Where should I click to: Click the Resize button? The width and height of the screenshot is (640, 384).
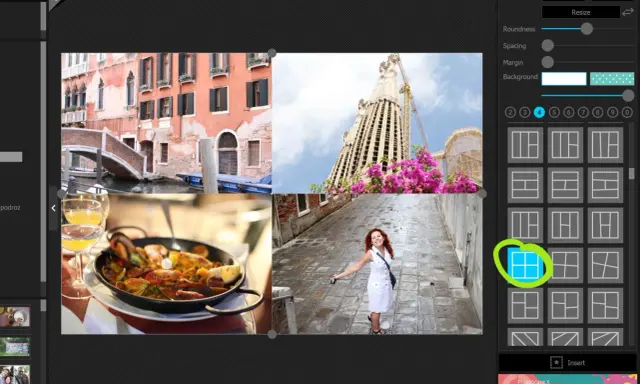[581, 12]
